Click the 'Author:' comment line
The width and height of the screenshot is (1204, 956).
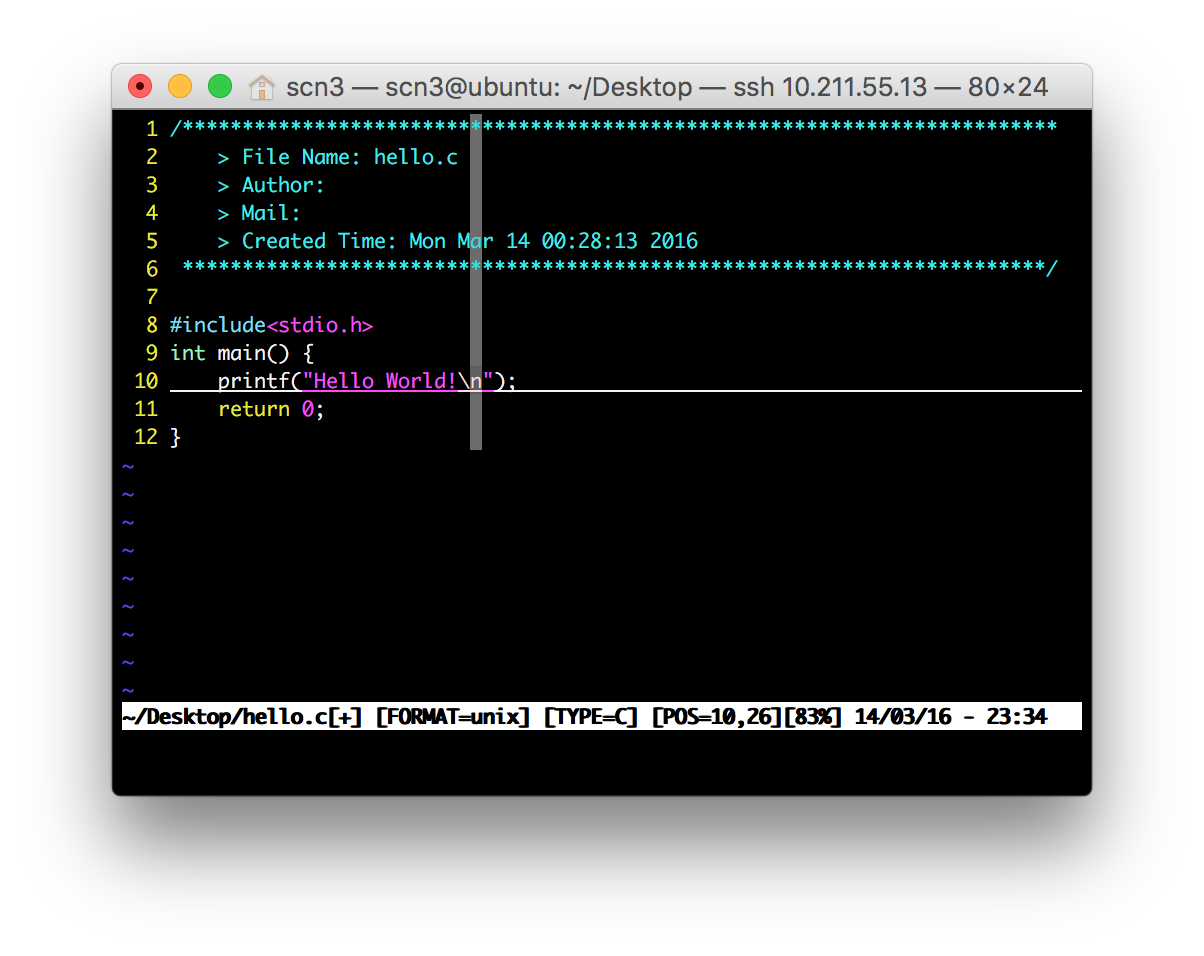[x=272, y=185]
